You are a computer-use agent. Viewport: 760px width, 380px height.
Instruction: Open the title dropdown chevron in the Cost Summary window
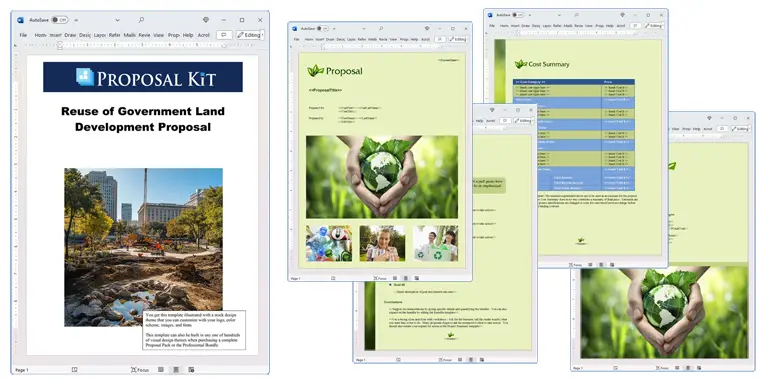pos(558,15)
